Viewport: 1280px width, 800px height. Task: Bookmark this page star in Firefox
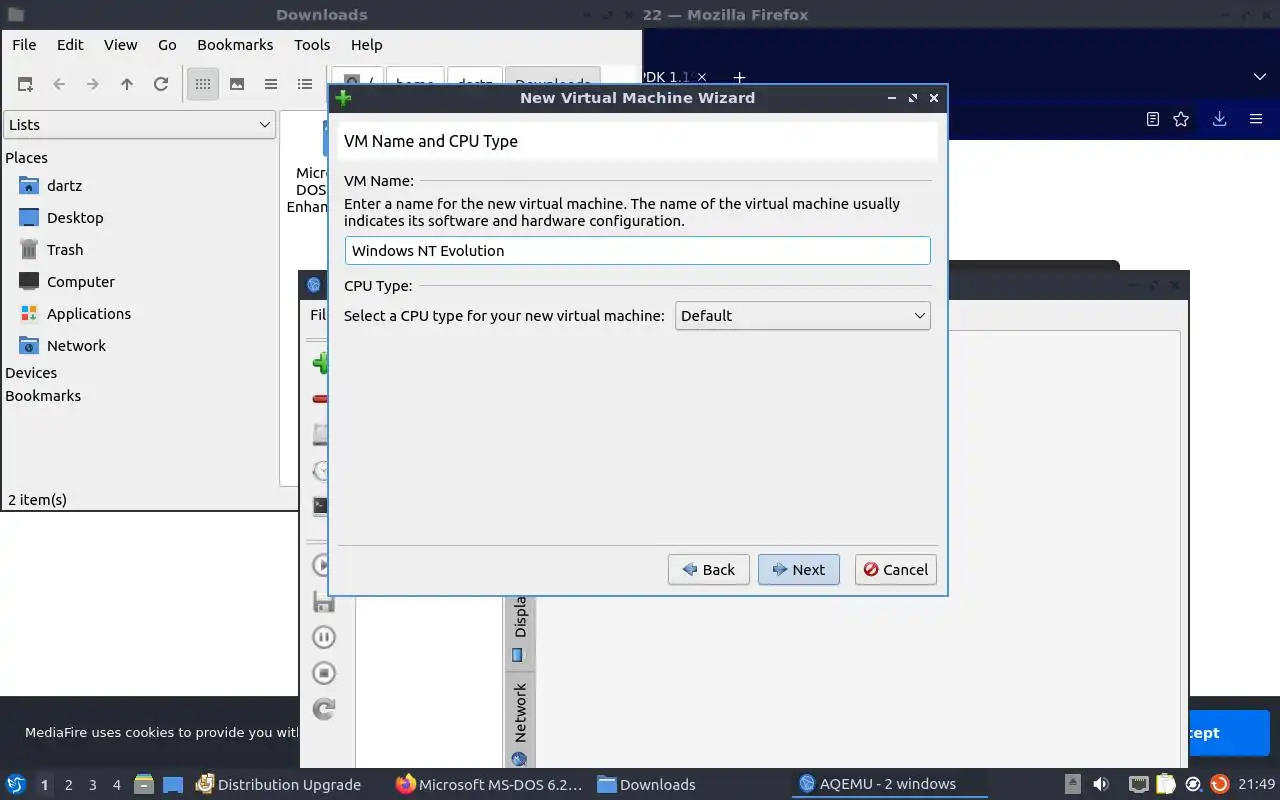click(x=1181, y=119)
